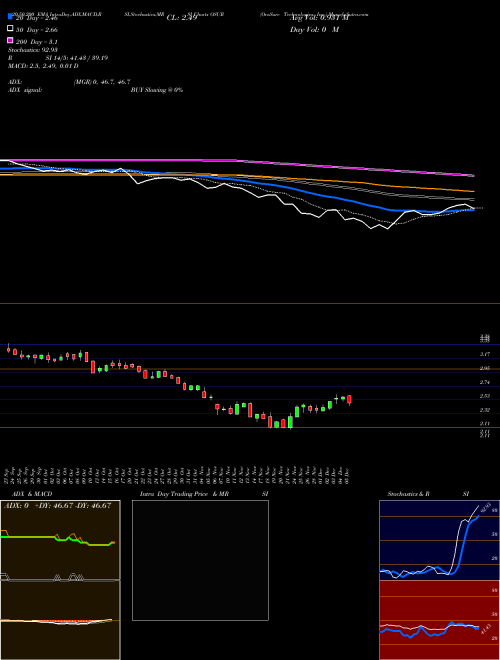Viewport: 500px width, 660px height.
Task: Click the 'ADX: 0 +DY: 46.67 -DY: 46.67' header
Action: coord(57,506)
